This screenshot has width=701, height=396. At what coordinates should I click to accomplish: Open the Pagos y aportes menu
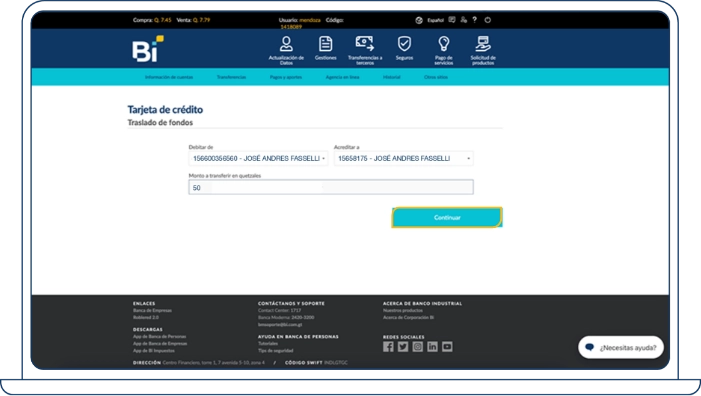click(286, 77)
